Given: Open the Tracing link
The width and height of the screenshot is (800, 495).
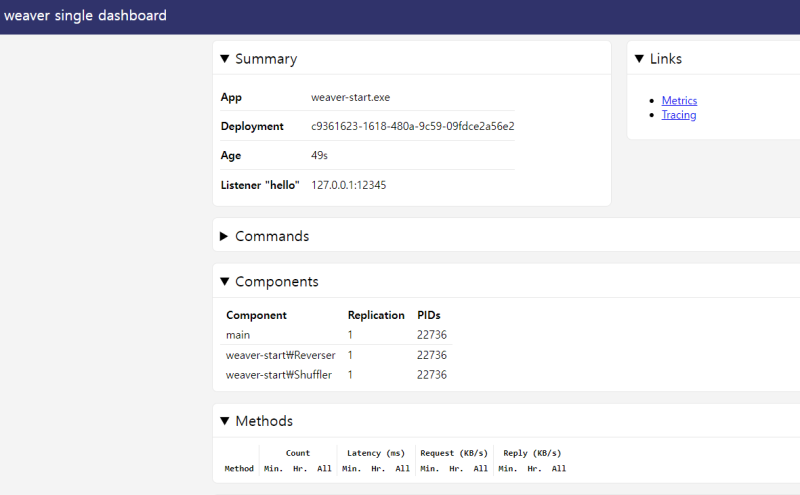Looking at the screenshot, I should pyautogui.click(x=679, y=115).
